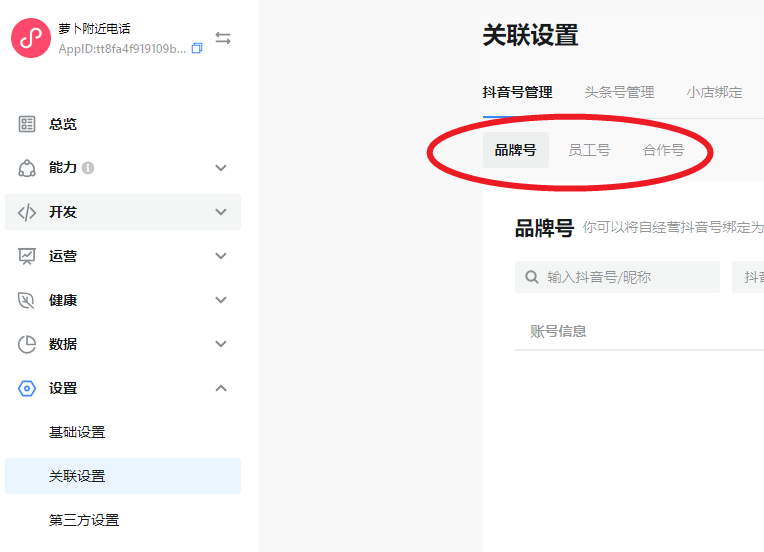Click the info icon beside 能力
This screenshot has height=552, width=764.
[x=88, y=168]
